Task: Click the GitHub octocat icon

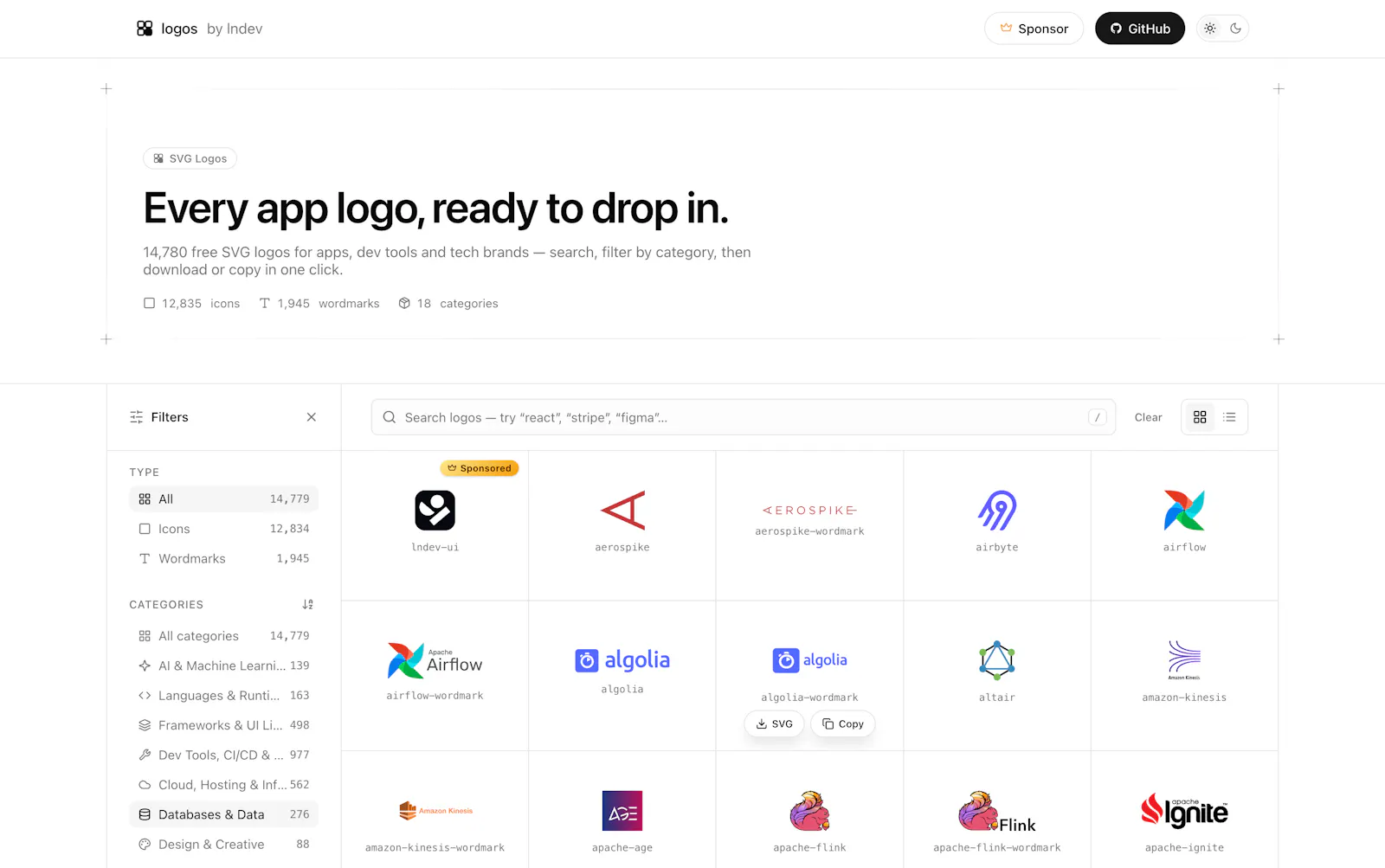Action: 1116,29
